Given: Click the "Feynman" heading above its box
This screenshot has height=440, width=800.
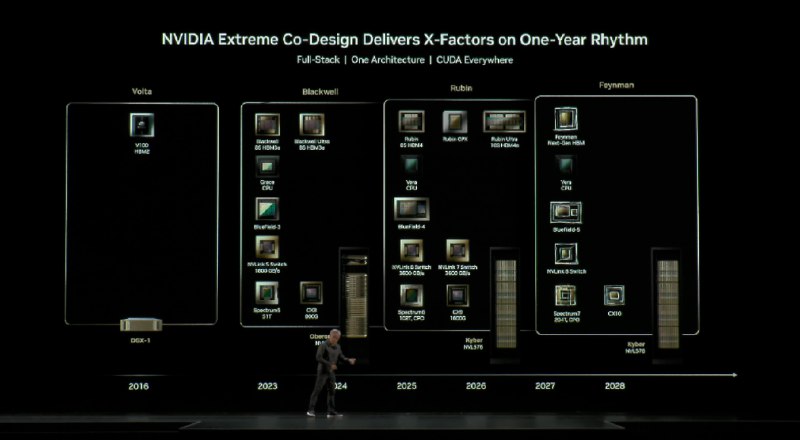Looking at the screenshot, I should 616,85.
